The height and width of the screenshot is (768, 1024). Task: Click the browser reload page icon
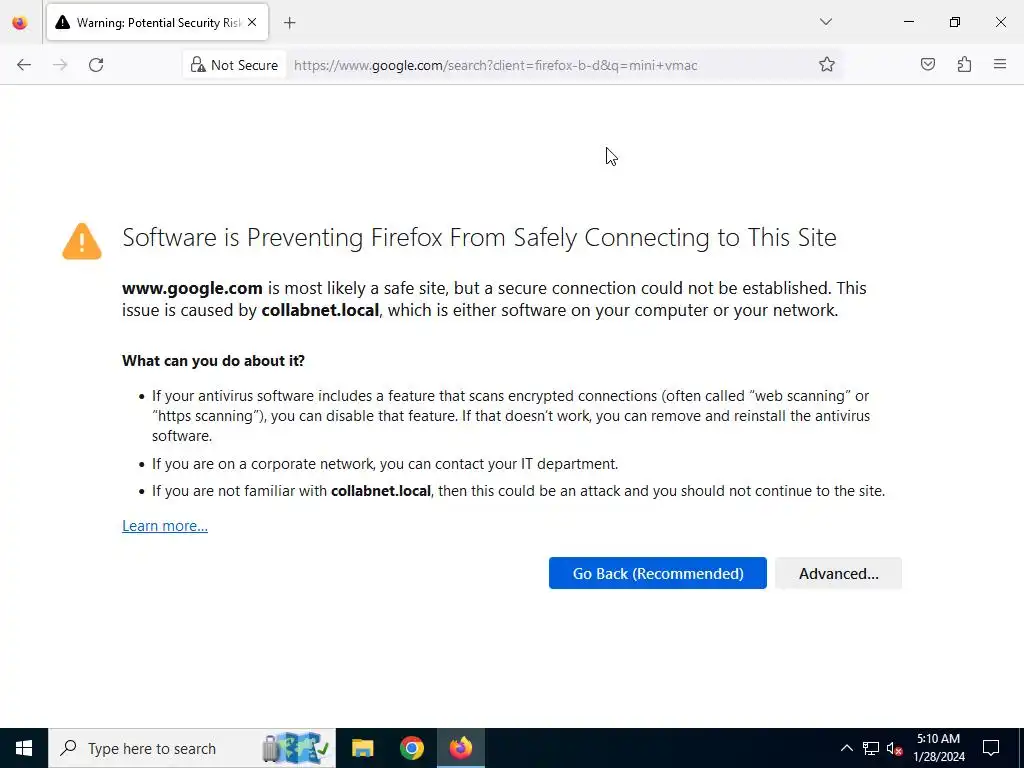96,65
